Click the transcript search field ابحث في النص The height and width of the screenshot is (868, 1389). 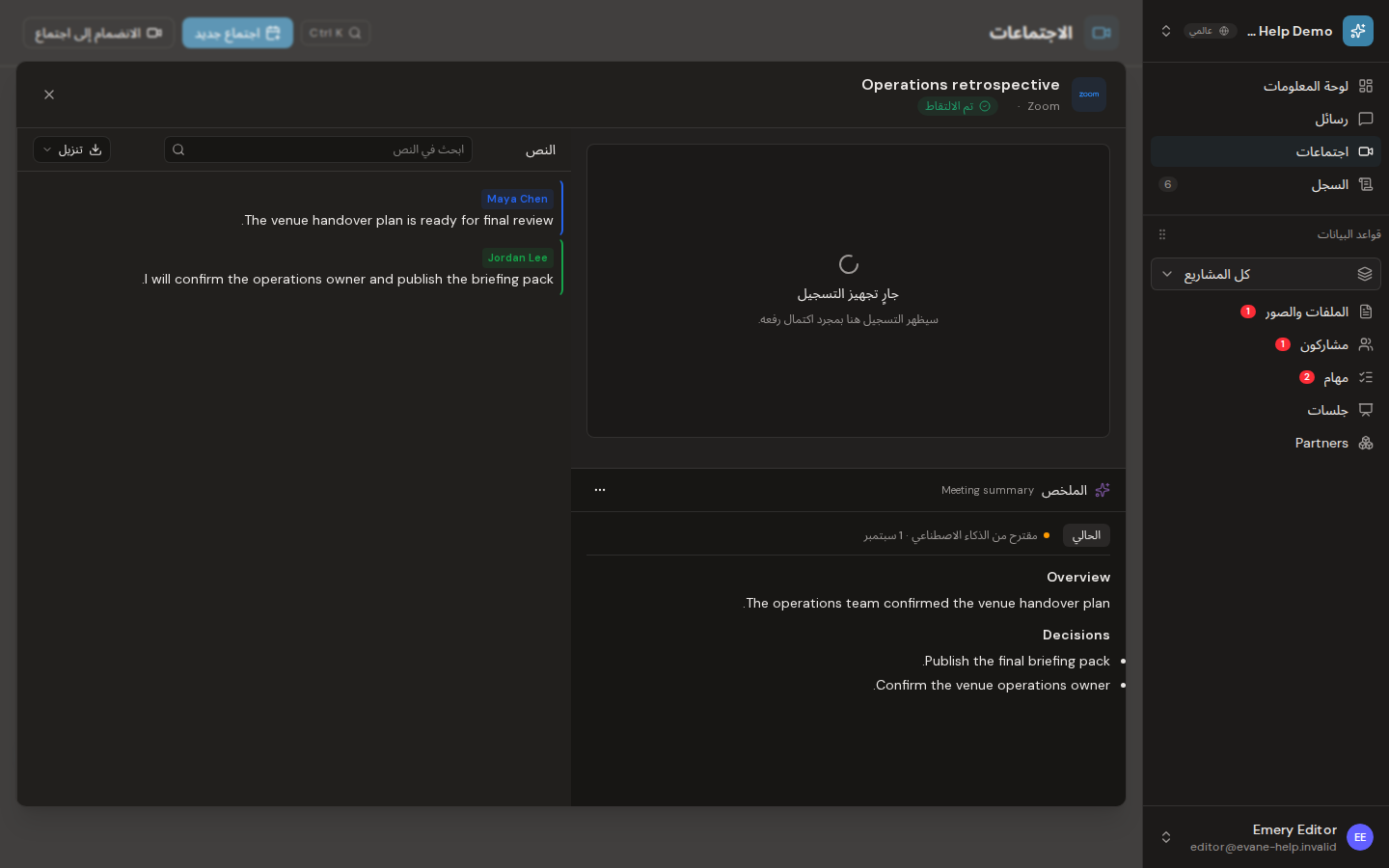[318, 149]
